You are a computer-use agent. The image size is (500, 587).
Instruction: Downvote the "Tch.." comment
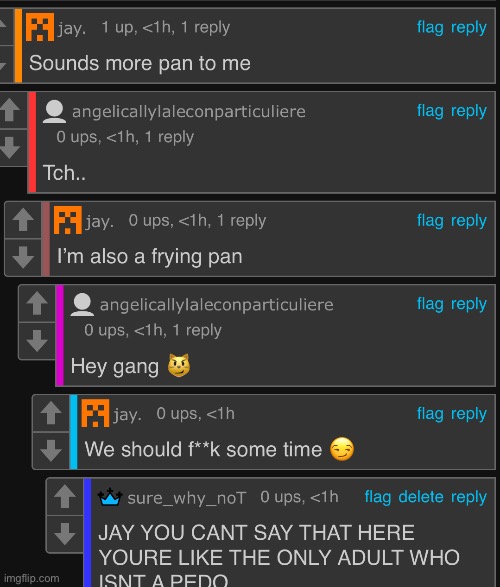[x=10, y=147]
